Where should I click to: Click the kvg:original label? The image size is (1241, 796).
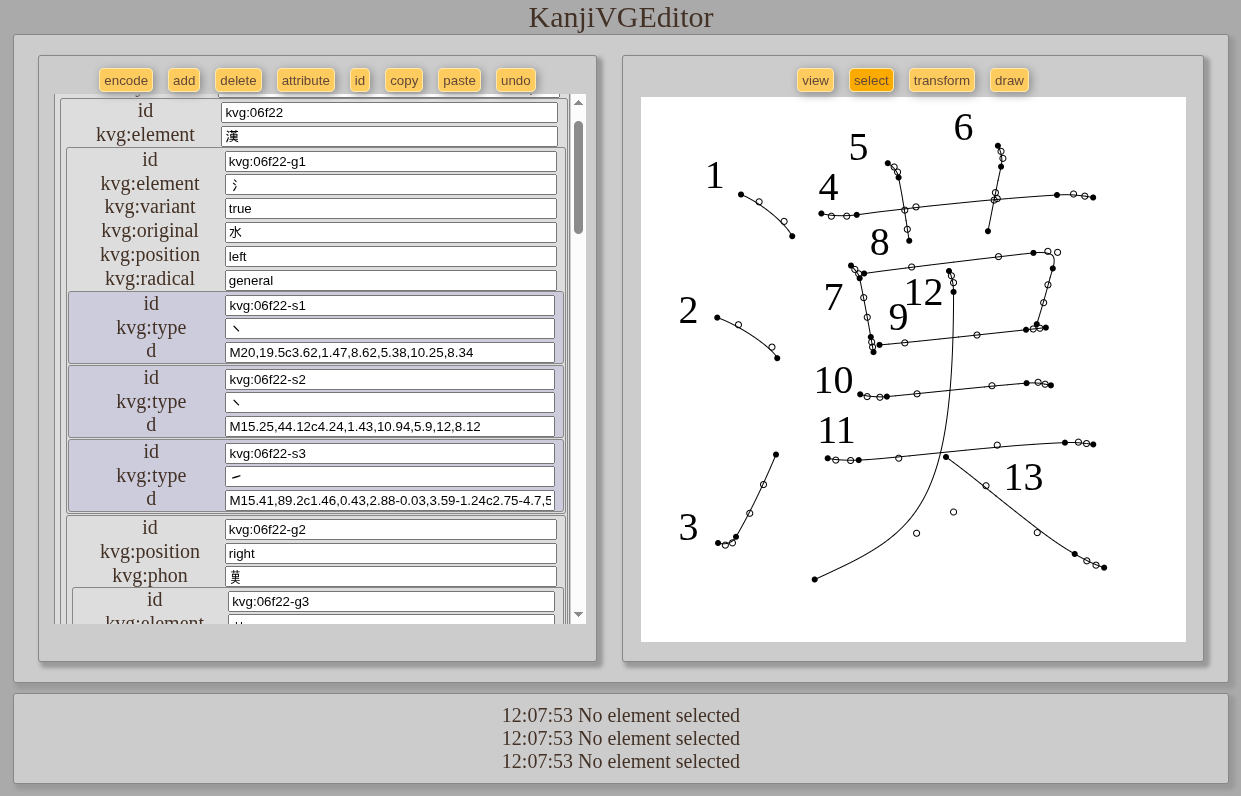point(150,231)
